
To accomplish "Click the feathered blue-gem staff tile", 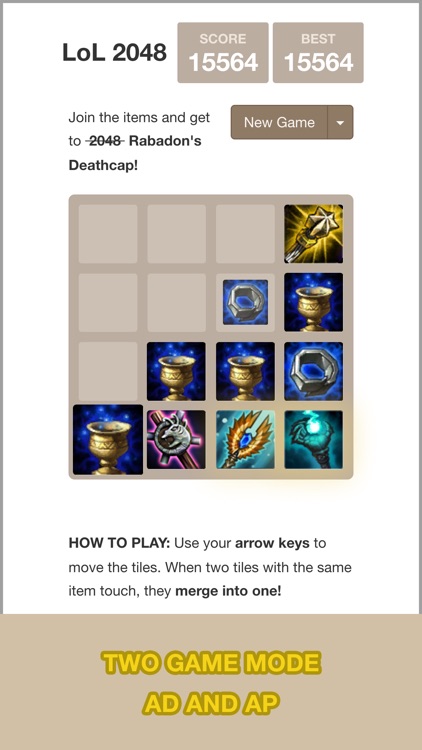I will [245, 440].
